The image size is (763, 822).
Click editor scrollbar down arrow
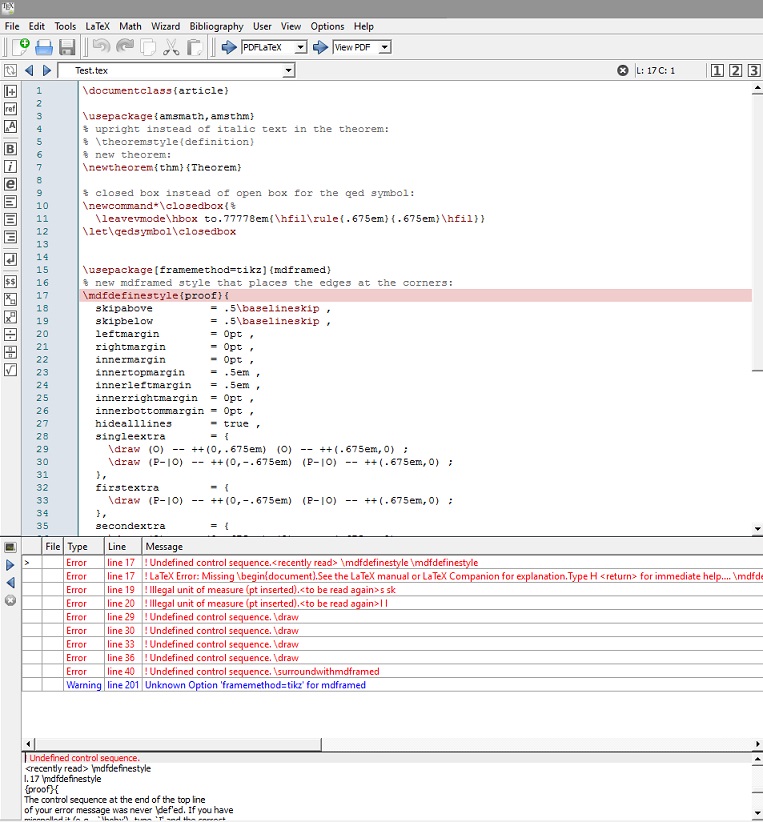[x=757, y=529]
